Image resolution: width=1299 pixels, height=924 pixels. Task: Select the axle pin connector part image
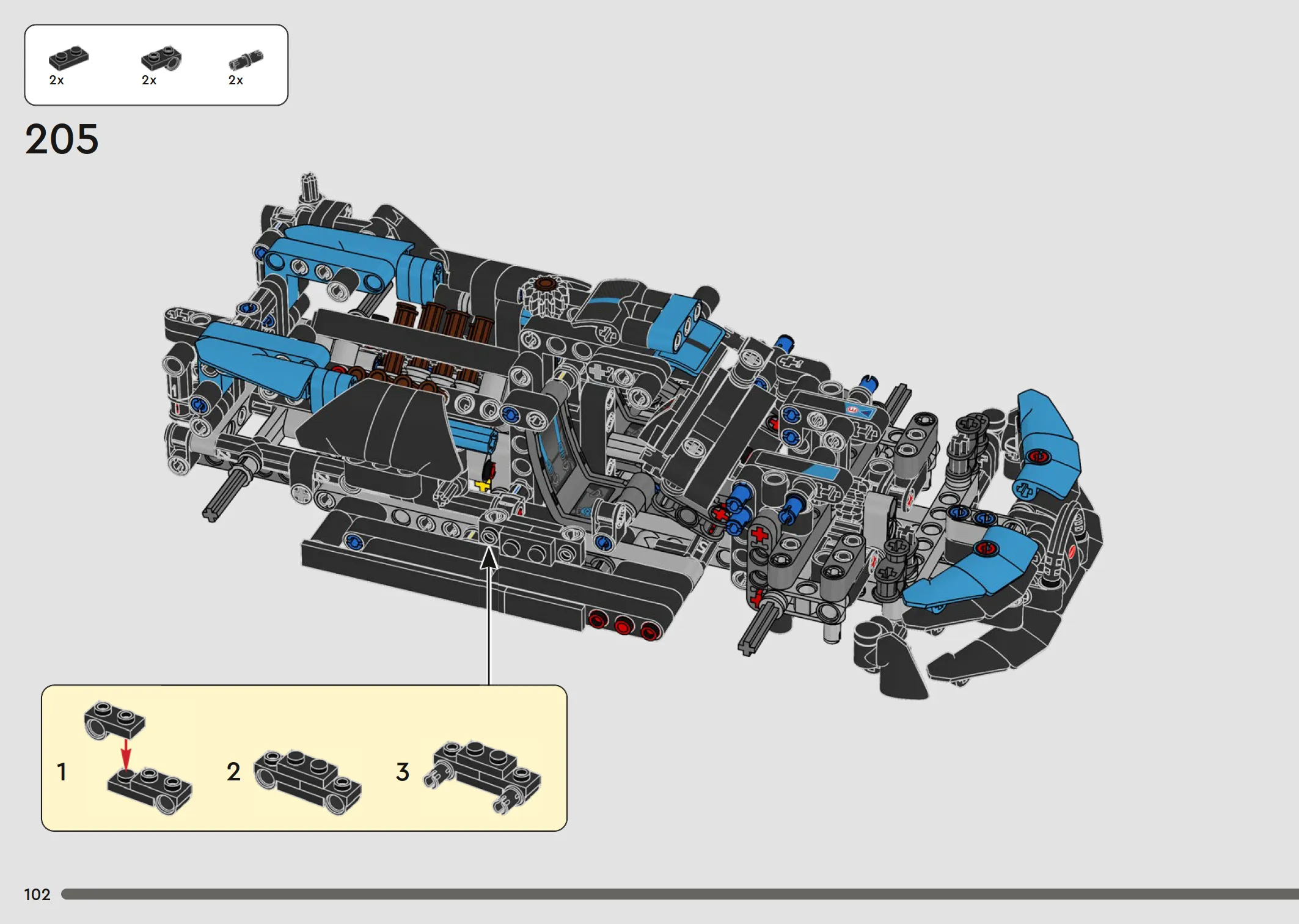[x=246, y=60]
